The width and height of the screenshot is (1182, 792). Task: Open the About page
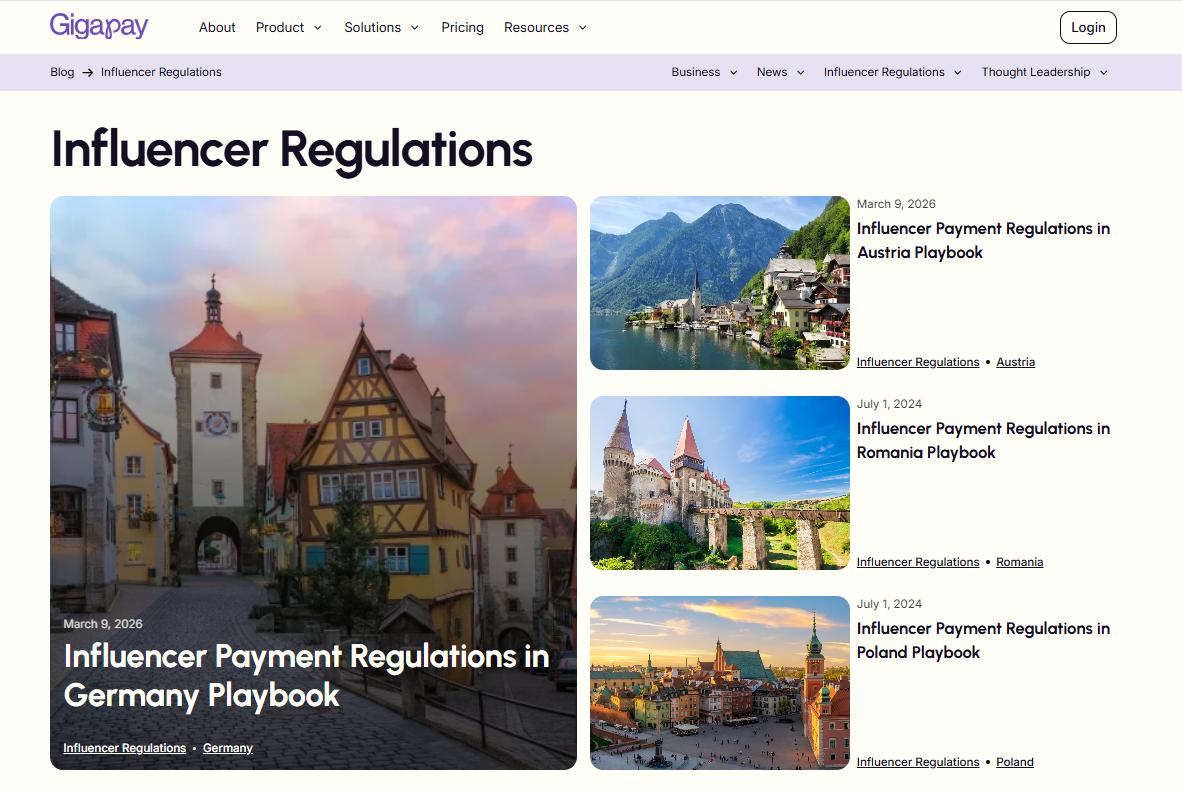tap(217, 27)
